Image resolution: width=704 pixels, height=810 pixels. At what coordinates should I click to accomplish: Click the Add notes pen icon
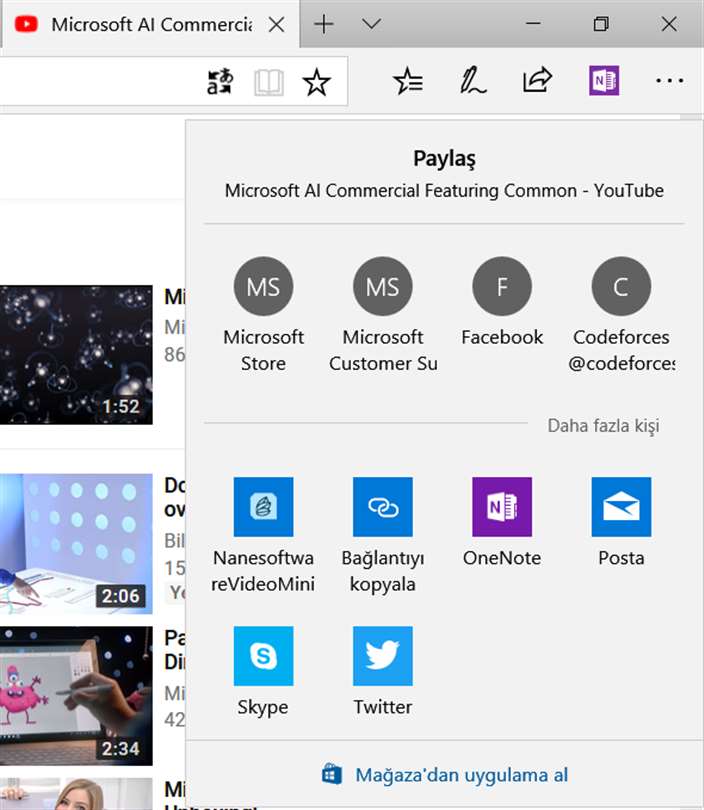pos(473,82)
